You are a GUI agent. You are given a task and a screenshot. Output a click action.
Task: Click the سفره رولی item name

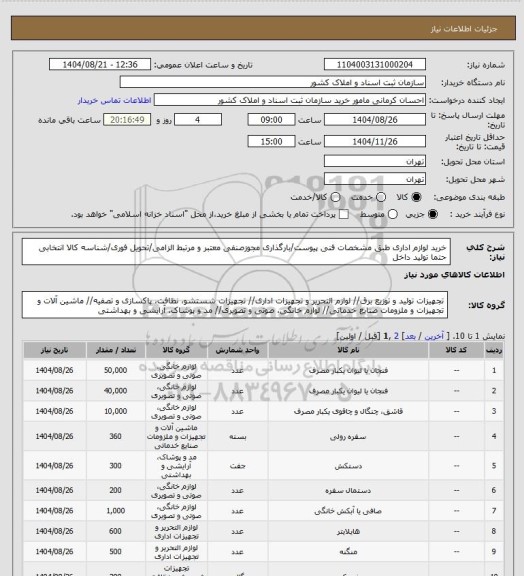(348, 437)
